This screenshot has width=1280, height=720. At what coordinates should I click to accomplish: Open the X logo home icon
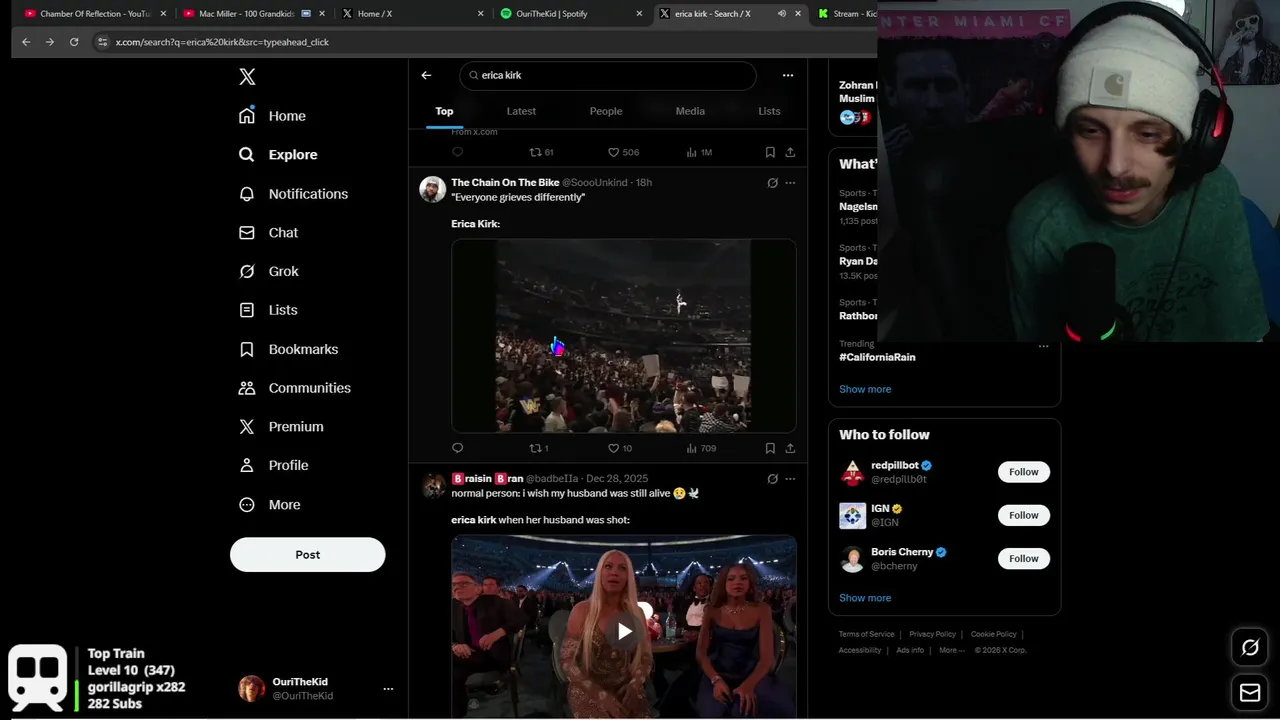pyautogui.click(x=247, y=77)
